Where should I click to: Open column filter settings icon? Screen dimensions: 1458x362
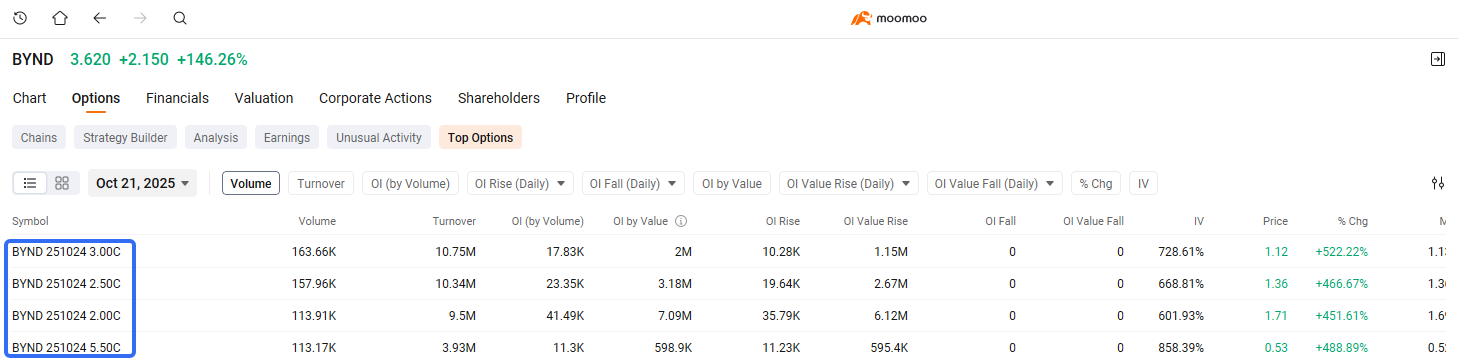(1438, 183)
